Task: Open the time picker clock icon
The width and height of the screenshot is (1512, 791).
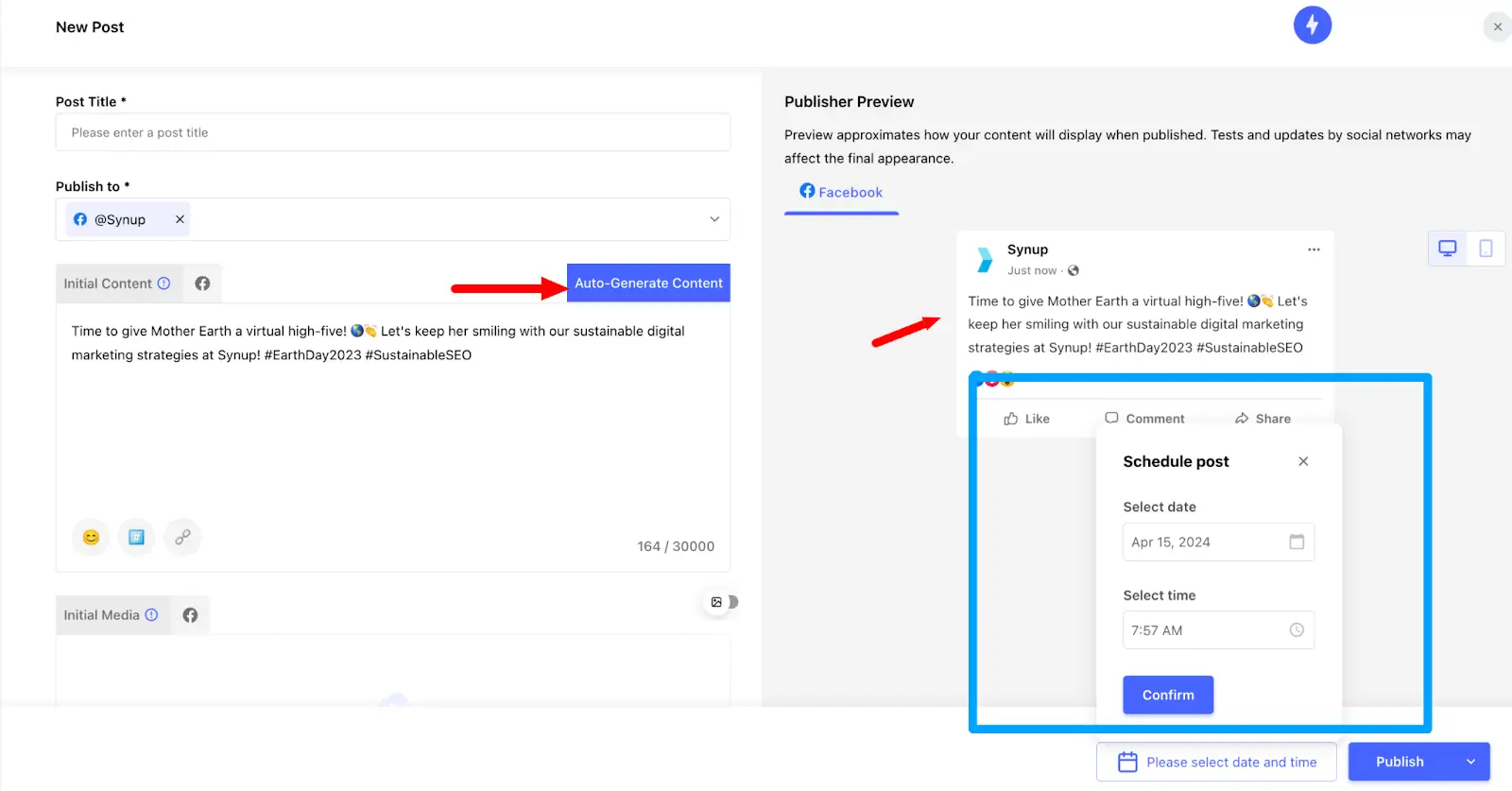Action: (x=1297, y=630)
